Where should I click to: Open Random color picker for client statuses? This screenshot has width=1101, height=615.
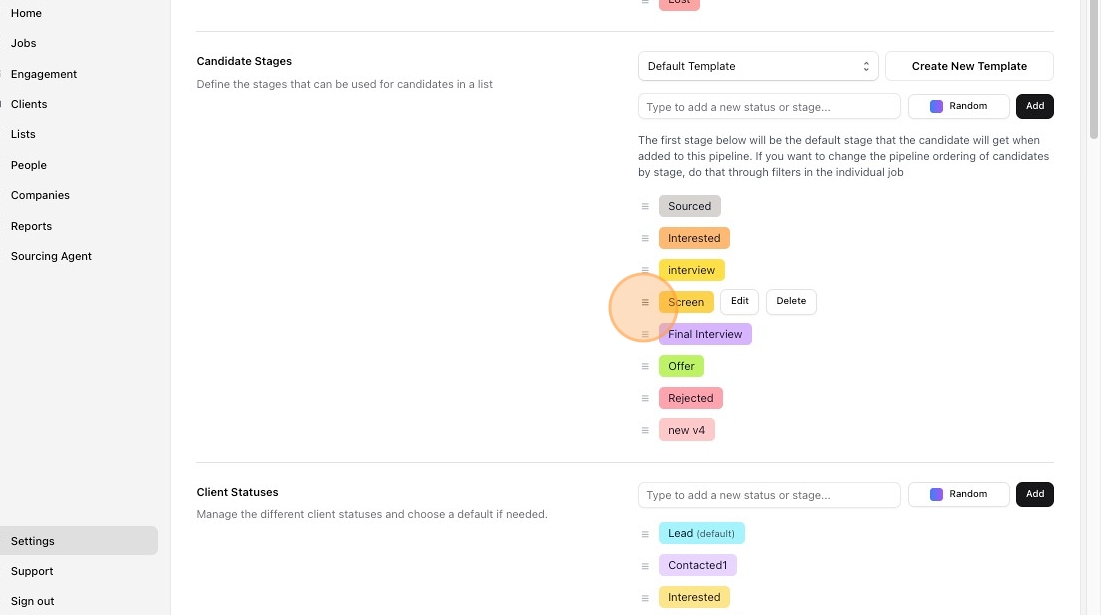pyautogui.click(x=958, y=494)
